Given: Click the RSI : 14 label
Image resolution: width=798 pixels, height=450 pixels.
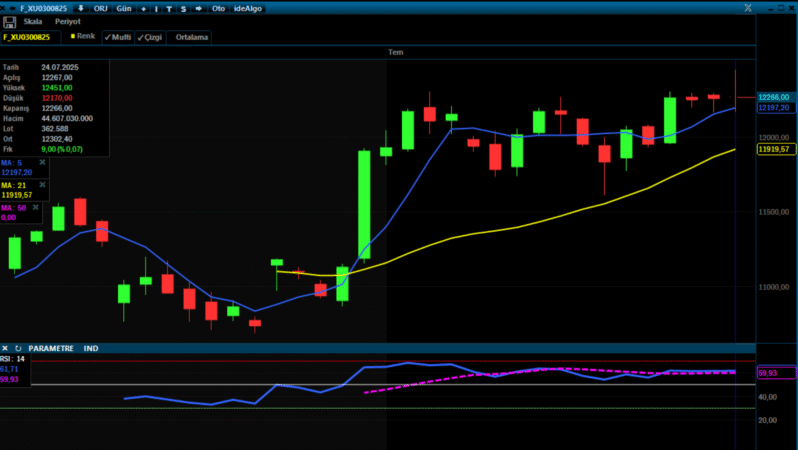Looking at the screenshot, I should point(12,359).
